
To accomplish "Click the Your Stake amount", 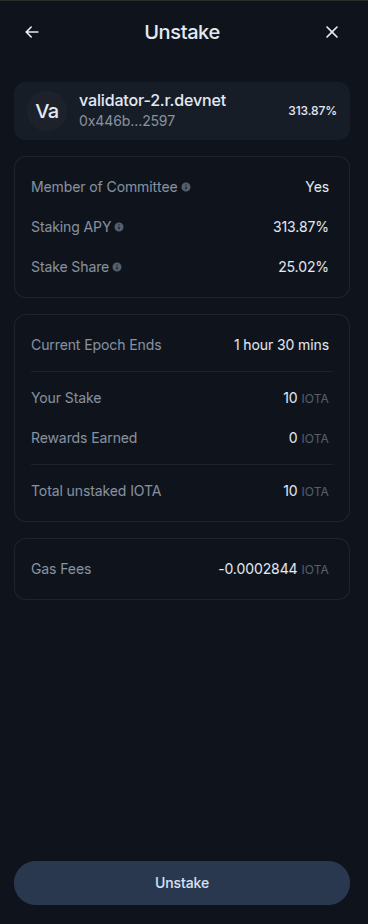I will point(305,398).
